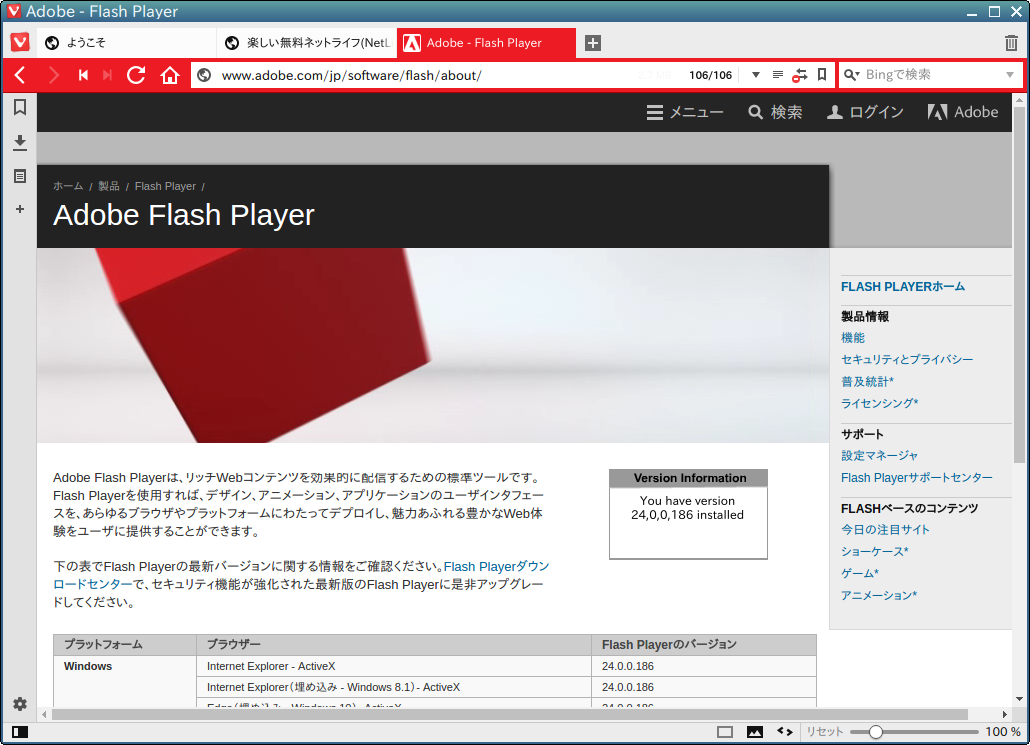Reload the current page
The width and height of the screenshot is (1030, 745).
pyautogui.click(x=136, y=75)
